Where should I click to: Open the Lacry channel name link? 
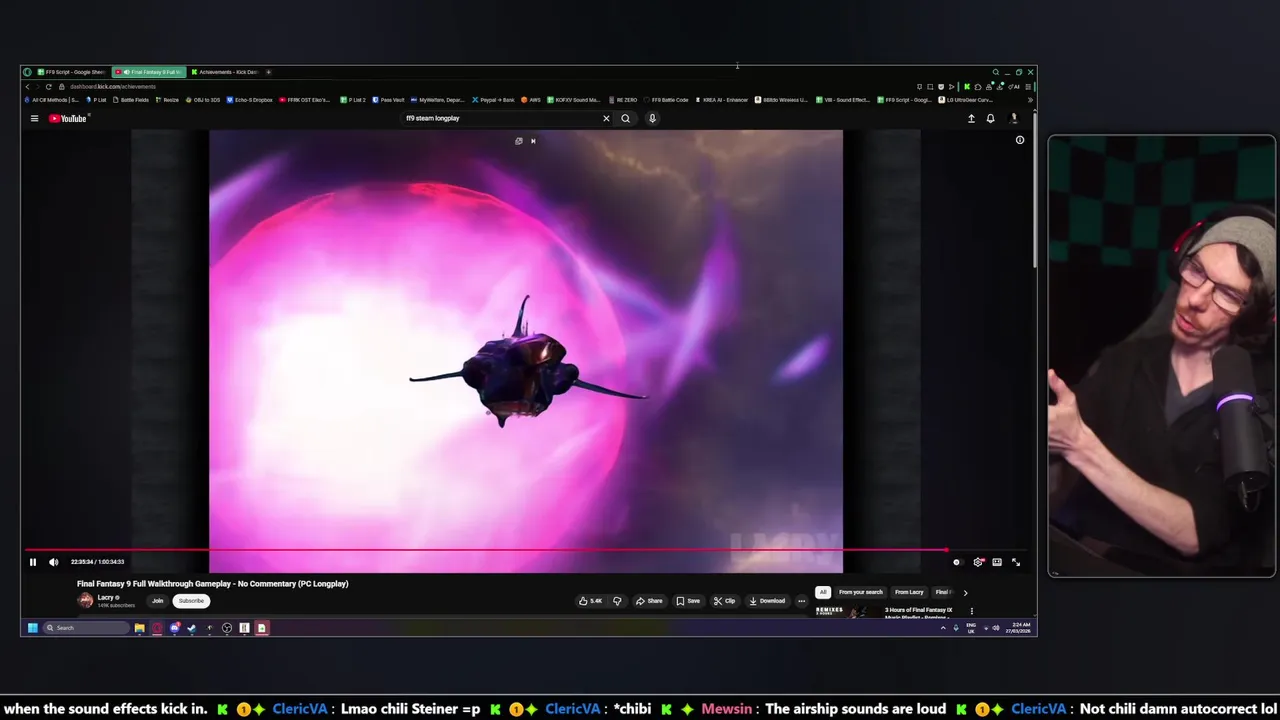pyautogui.click(x=105, y=597)
